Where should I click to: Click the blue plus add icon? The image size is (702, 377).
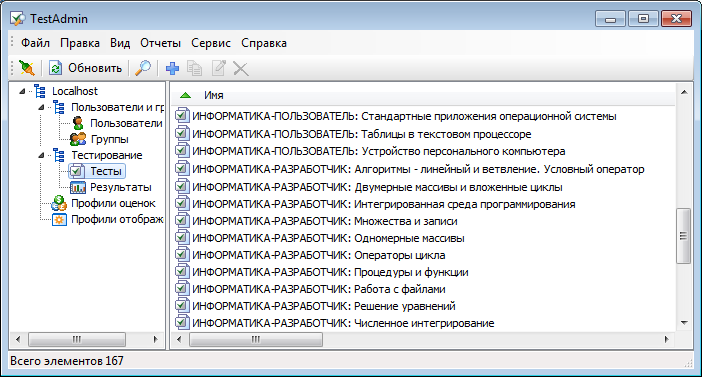tap(172, 69)
